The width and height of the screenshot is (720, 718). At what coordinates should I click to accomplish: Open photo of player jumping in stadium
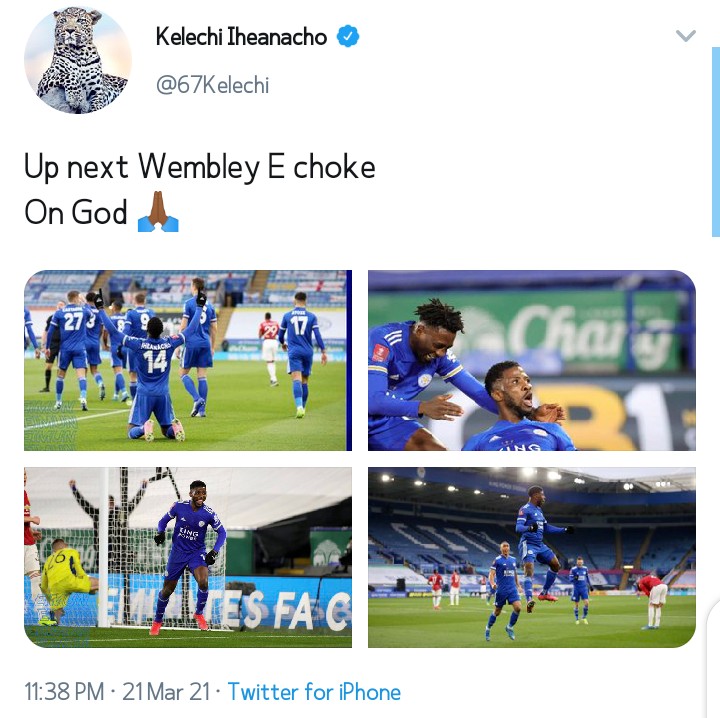coord(532,557)
